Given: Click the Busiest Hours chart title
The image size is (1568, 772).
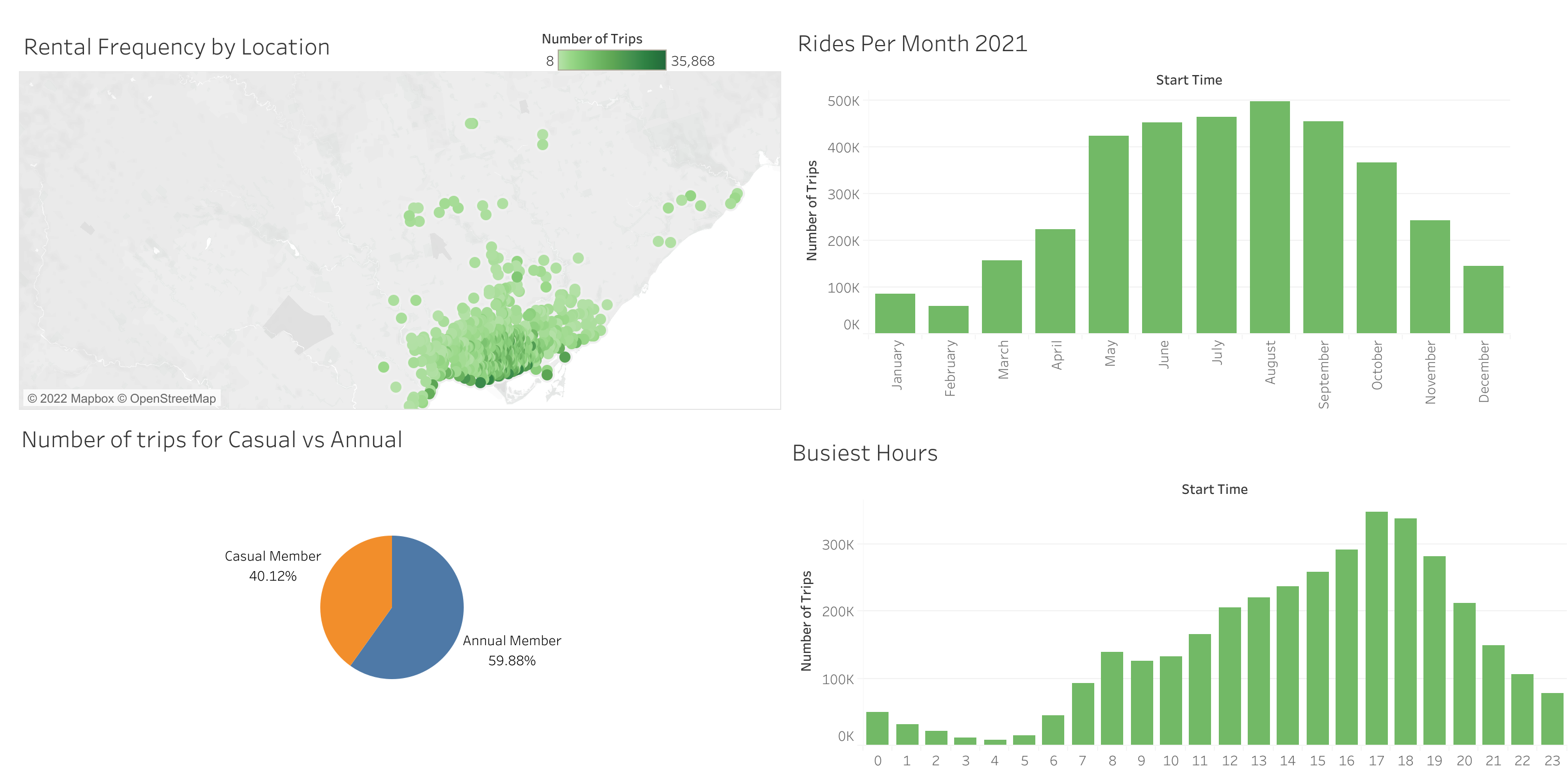Looking at the screenshot, I should (865, 453).
